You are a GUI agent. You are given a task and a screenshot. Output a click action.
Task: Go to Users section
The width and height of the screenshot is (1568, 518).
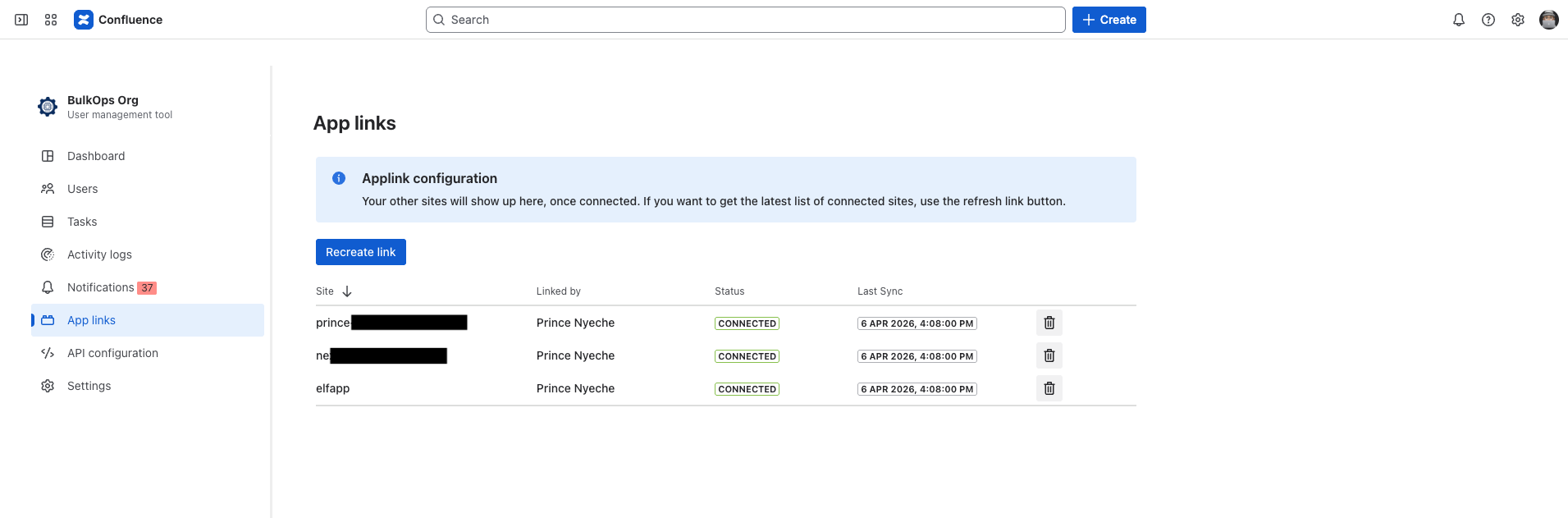click(148, 189)
